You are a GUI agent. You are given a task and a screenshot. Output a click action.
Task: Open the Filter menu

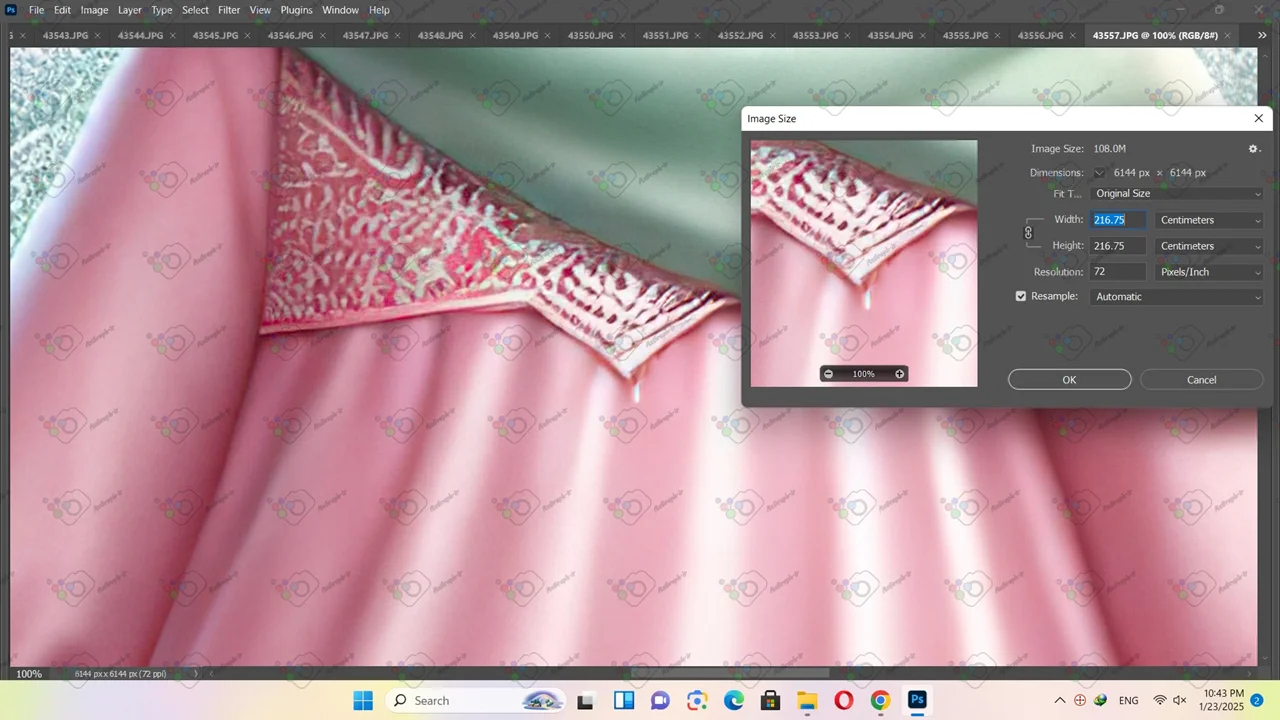click(x=229, y=10)
